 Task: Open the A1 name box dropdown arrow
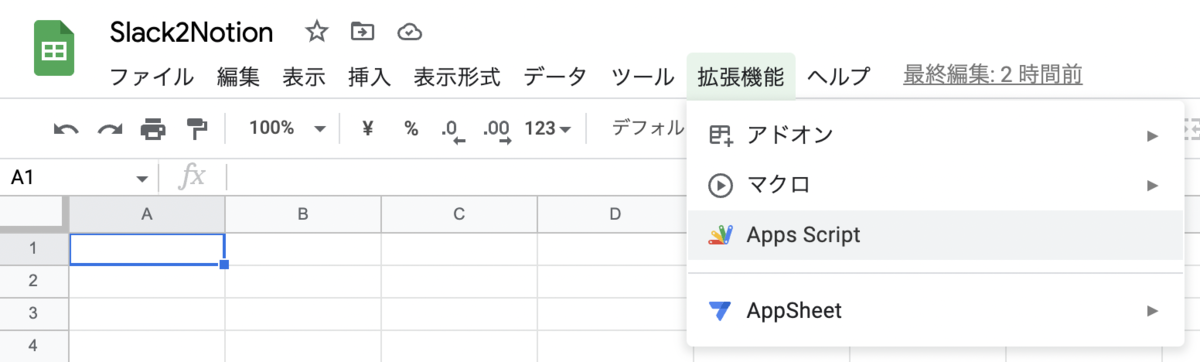point(141,178)
